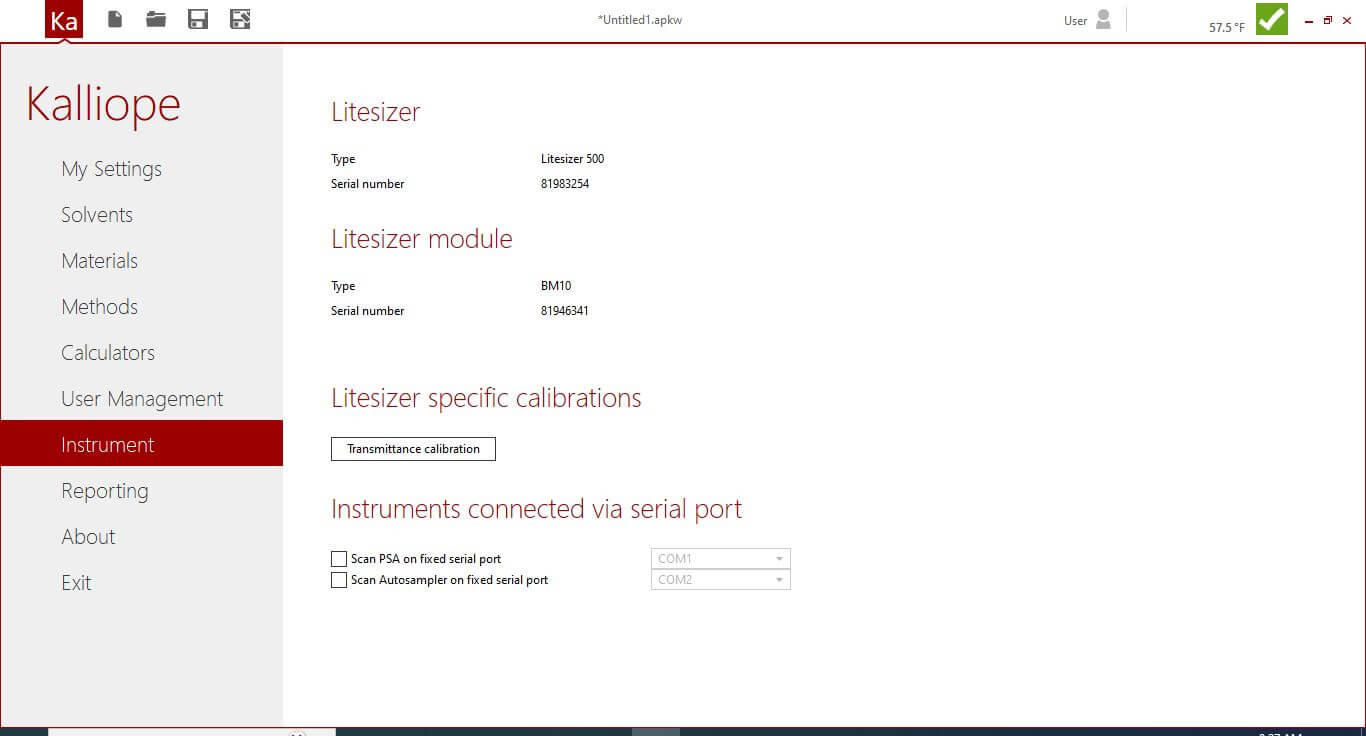Image resolution: width=1366 pixels, height=736 pixels.
Task: Create a new document via the new file icon
Action: pyautogui.click(x=114, y=19)
